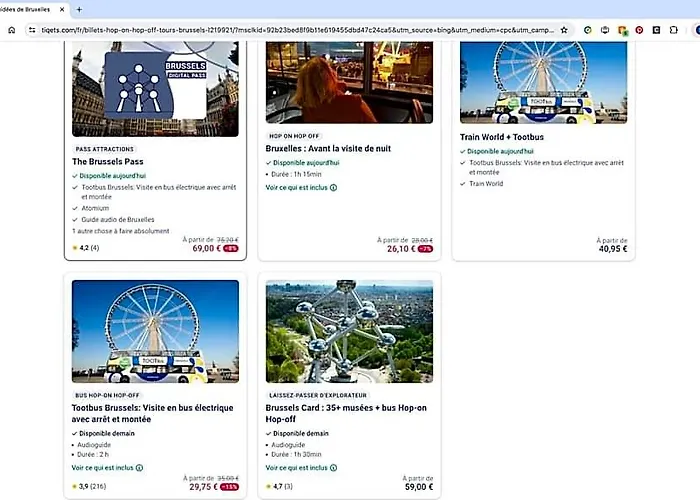Click the address bar URL field
Screen dimensions: 700x500
click(297, 30)
